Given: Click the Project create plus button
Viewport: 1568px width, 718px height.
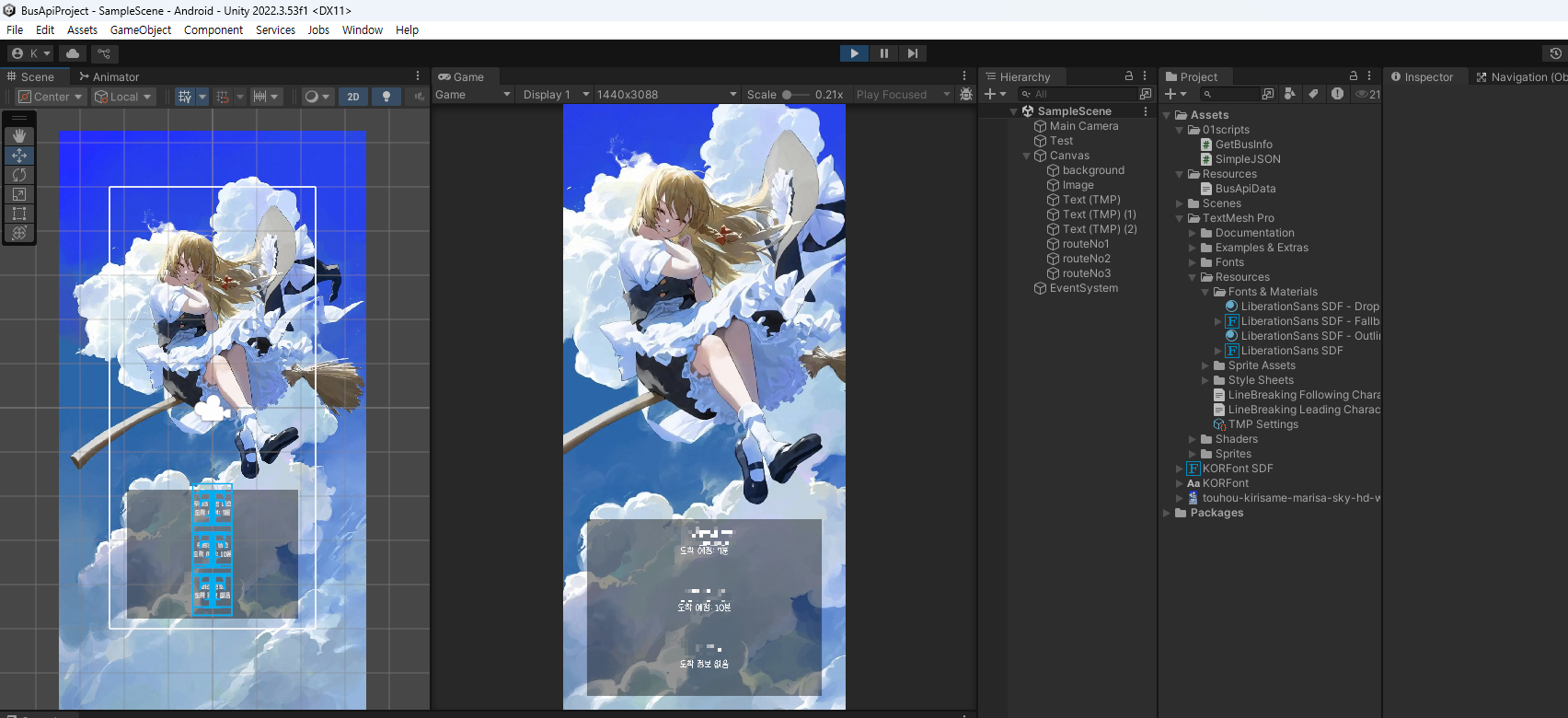Looking at the screenshot, I should [x=1176, y=94].
